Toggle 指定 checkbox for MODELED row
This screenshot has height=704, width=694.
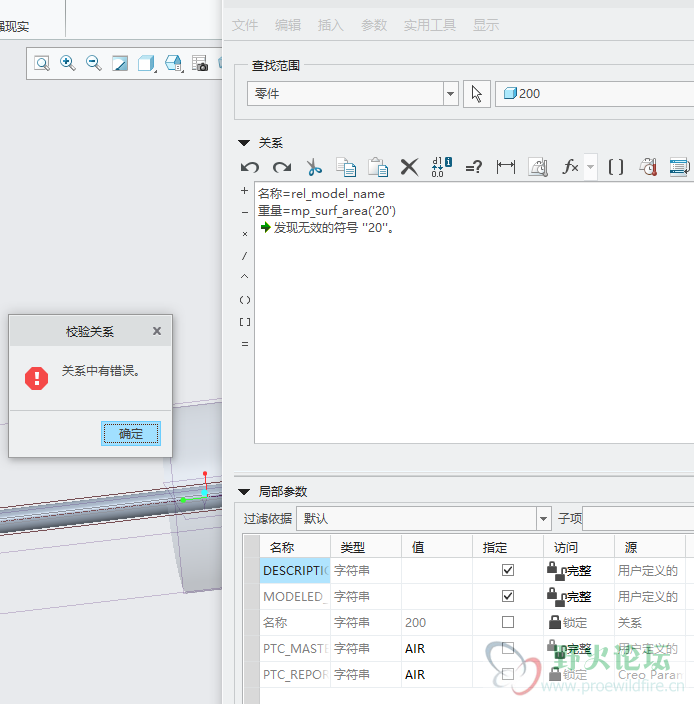[508, 596]
